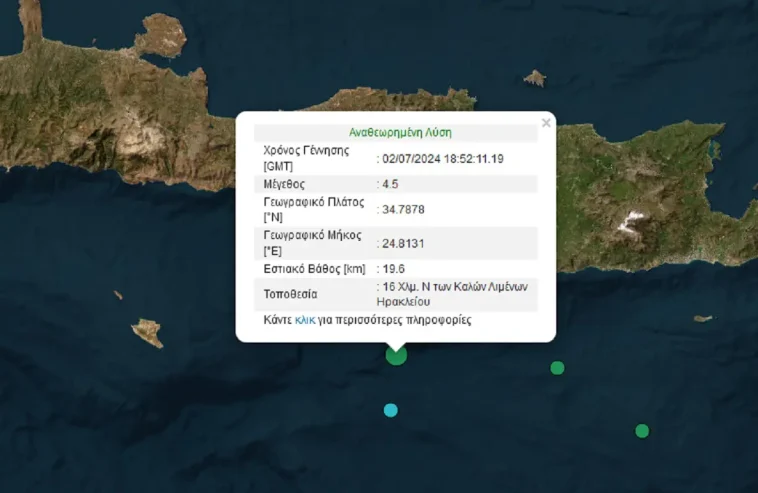Select the large green epicenter marker below popup
The height and width of the screenshot is (493, 758).
tap(396, 354)
